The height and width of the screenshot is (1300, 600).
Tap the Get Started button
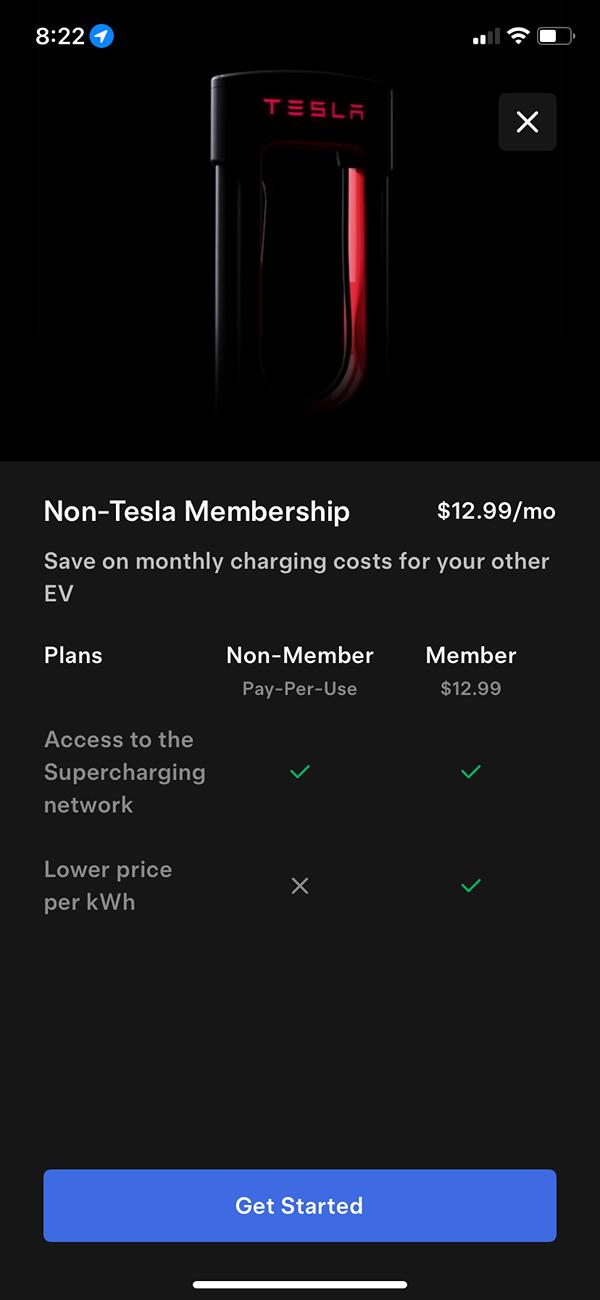click(x=299, y=1205)
